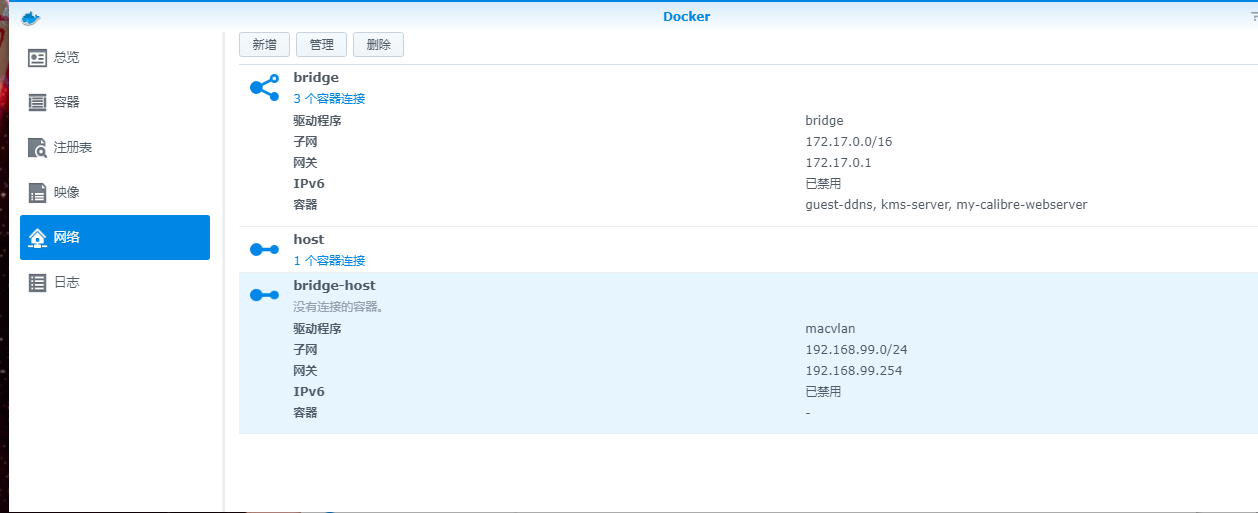Click the Docker window title text
Viewport: 1258px width, 513px height.
[x=687, y=17]
